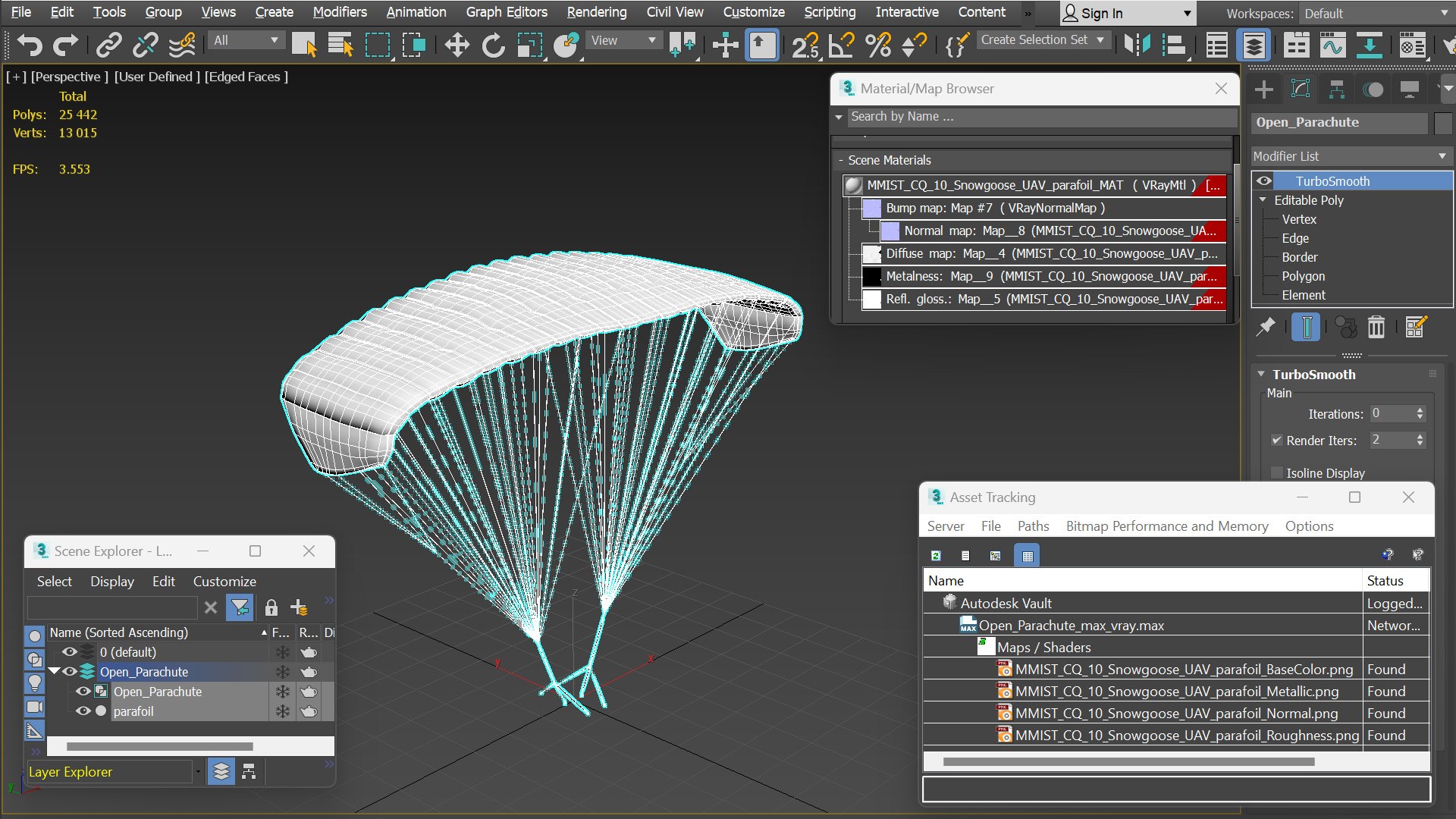Select the Select and Scale tool

point(529,45)
